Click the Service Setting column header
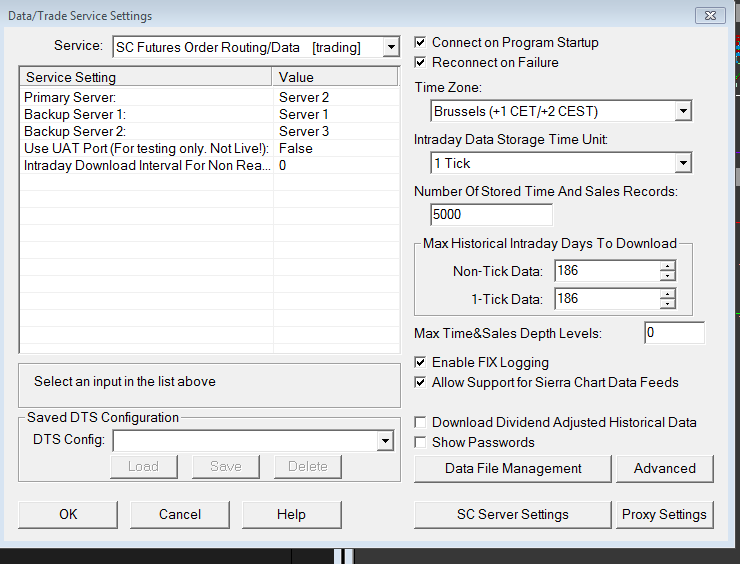This screenshot has height=564, width=740. point(146,77)
